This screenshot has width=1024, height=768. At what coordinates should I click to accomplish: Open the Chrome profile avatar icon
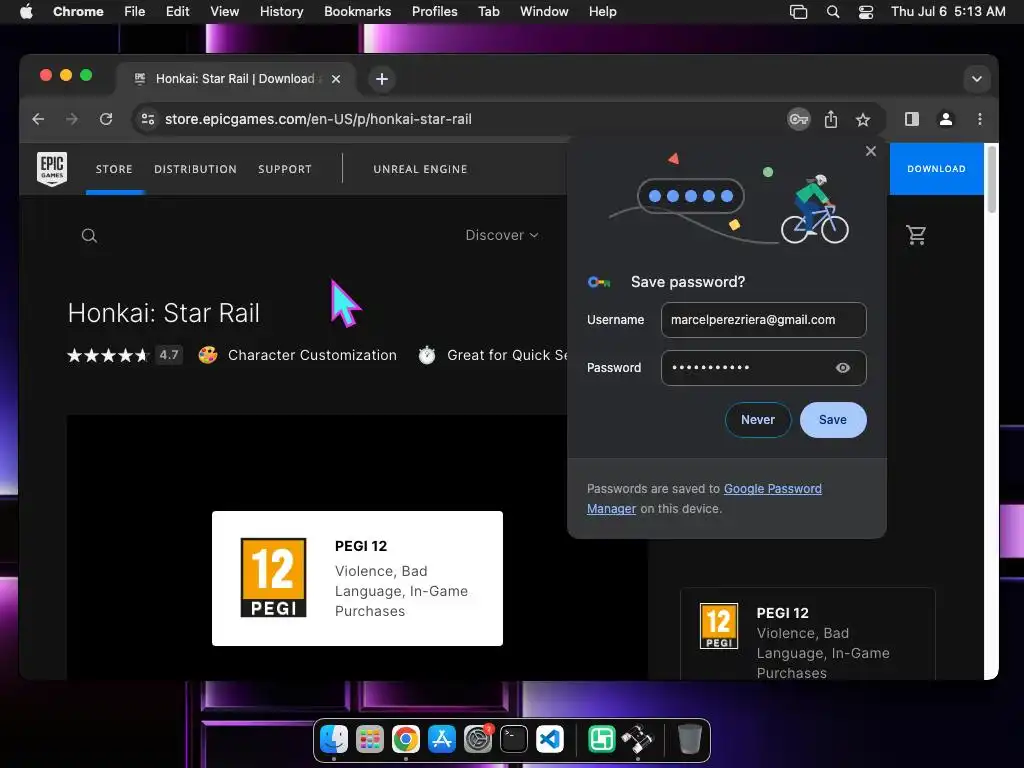click(946, 119)
